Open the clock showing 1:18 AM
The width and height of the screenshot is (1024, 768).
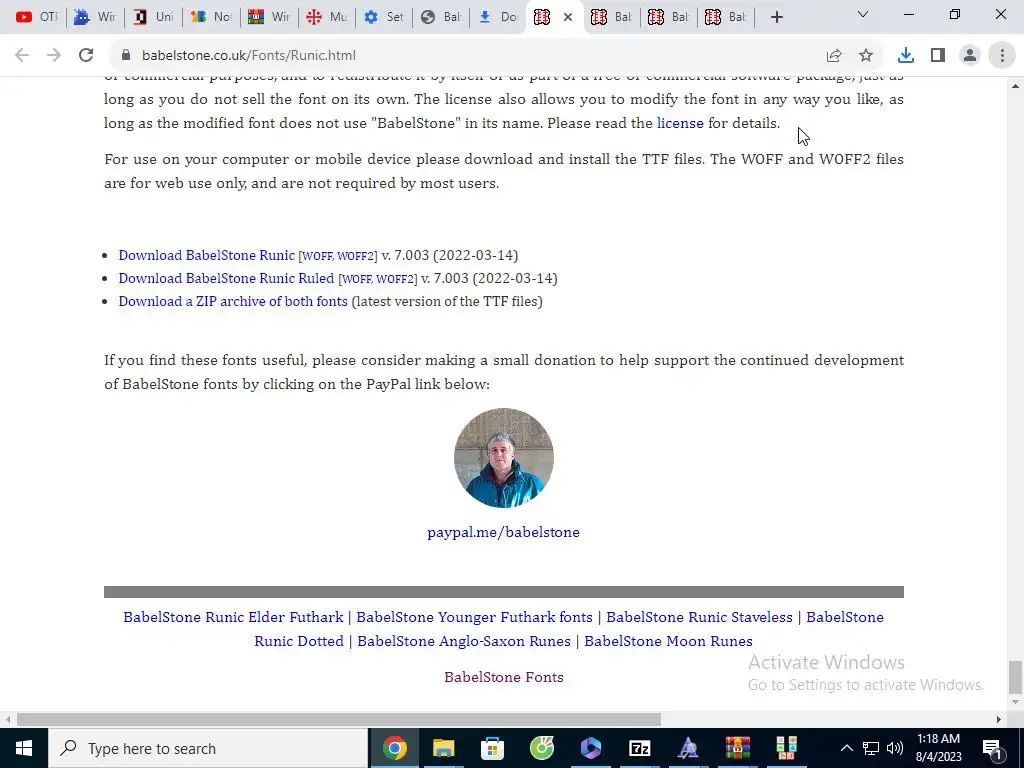(938, 748)
